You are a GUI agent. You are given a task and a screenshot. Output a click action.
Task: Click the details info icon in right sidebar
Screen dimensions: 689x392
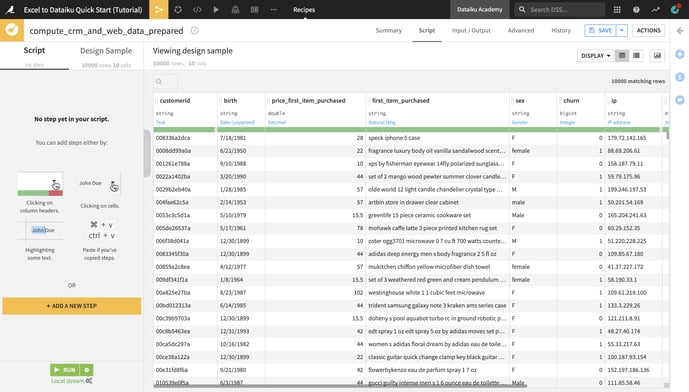(680, 77)
